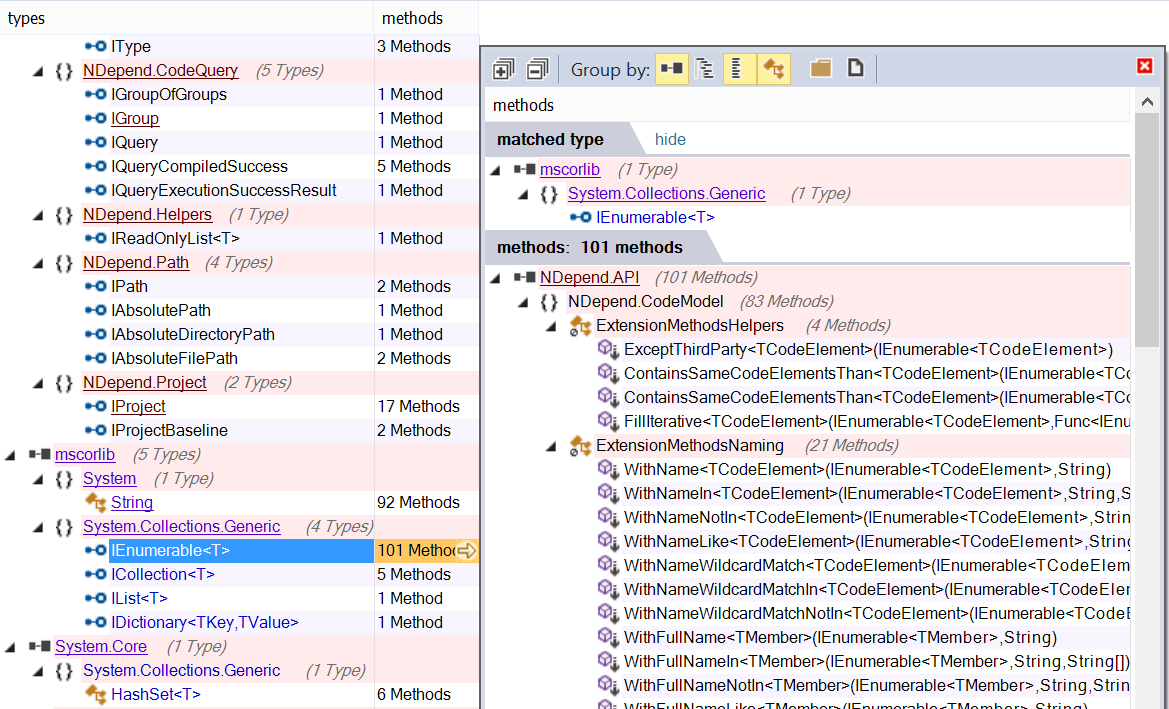Viewport: 1169px width, 709px height.
Task: Open the IProject interface link
Action: 138,406
